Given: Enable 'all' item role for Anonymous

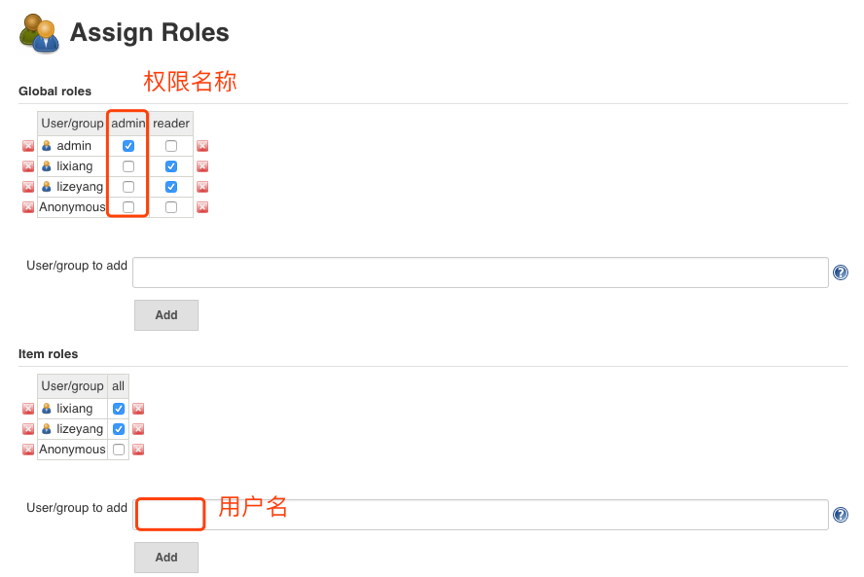Looking at the screenshot, I should [119, 450].
